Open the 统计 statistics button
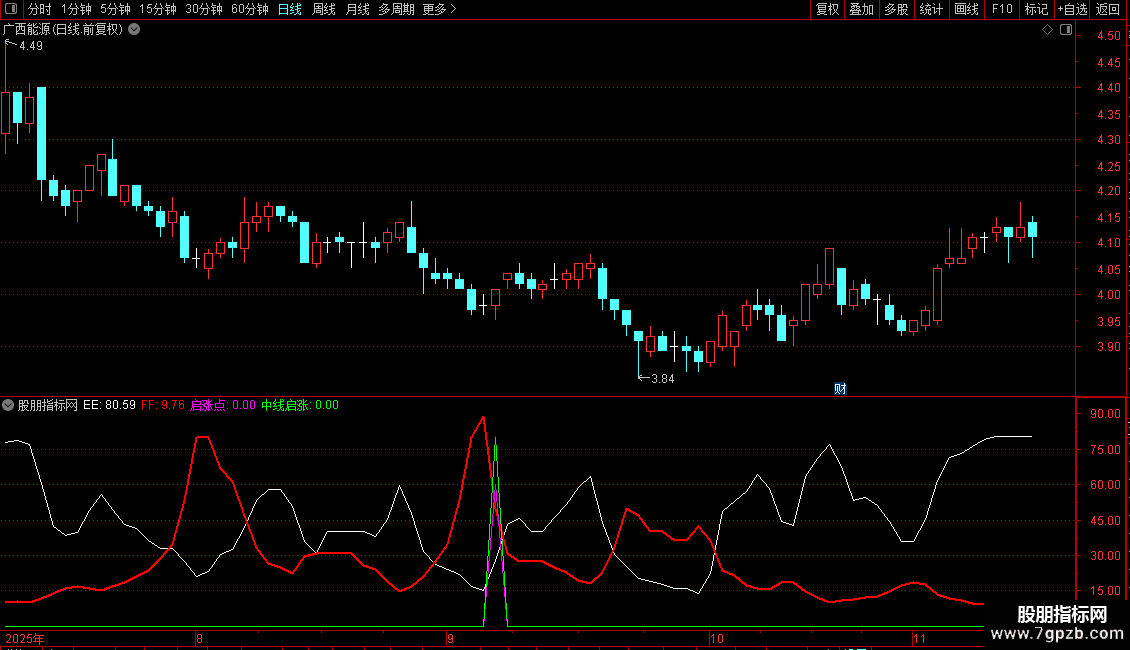Viewport: 1130px width, 650px height. [931, 9]
